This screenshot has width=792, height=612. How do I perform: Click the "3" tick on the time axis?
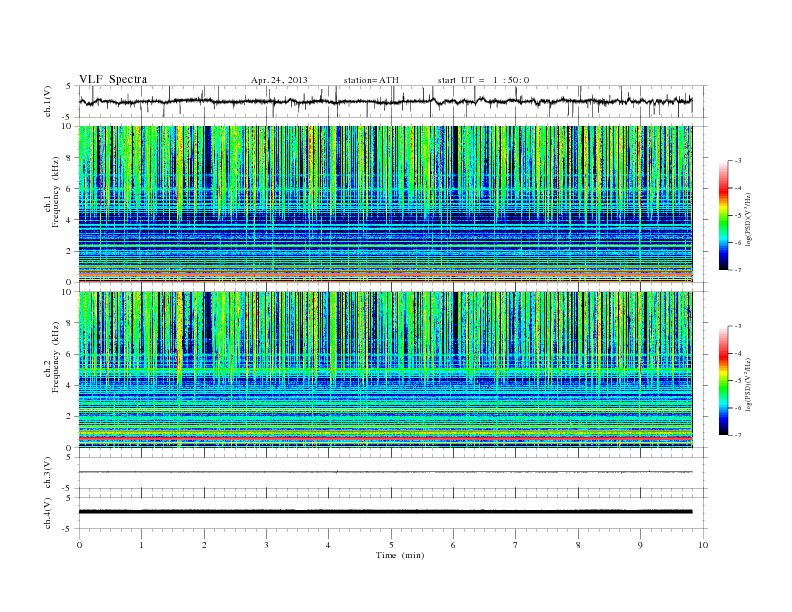click(266, 545)
